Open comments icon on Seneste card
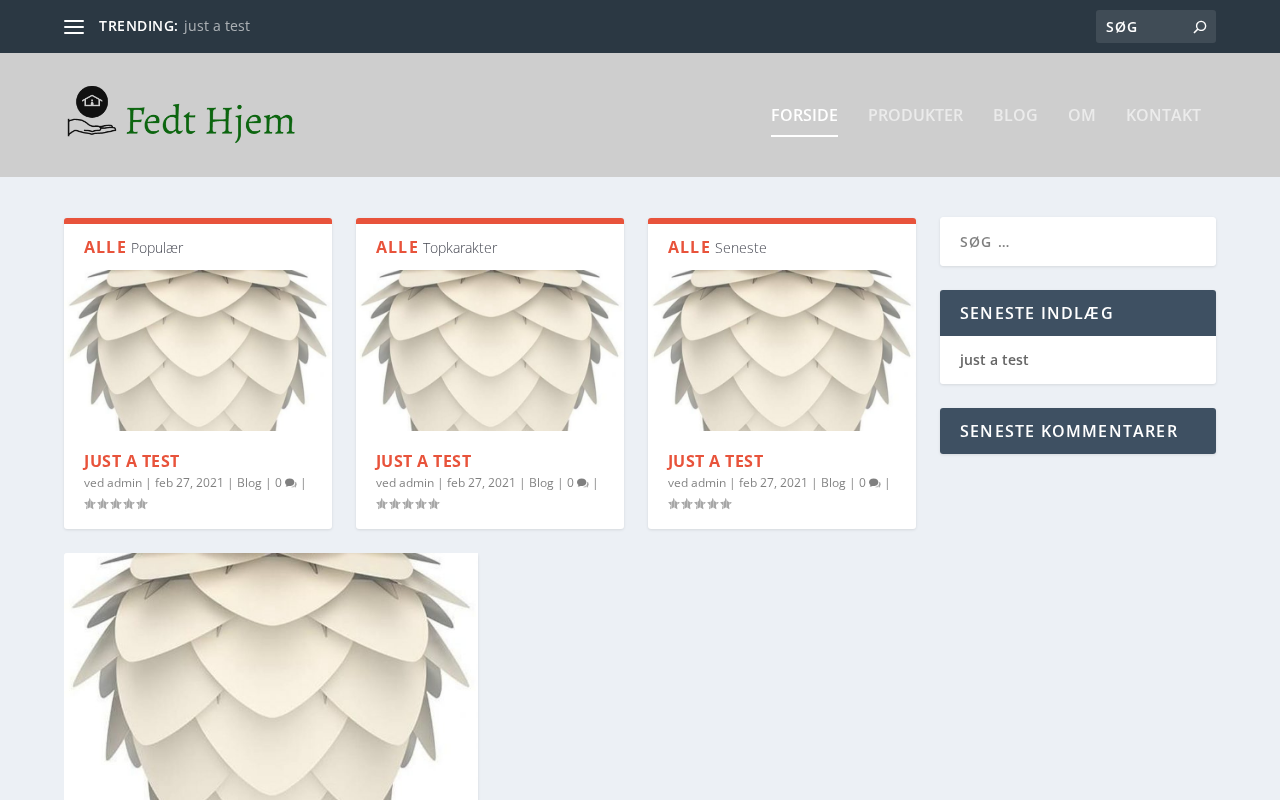The height and width of the screenshot is (800, 1280). [x=875, y=483]
